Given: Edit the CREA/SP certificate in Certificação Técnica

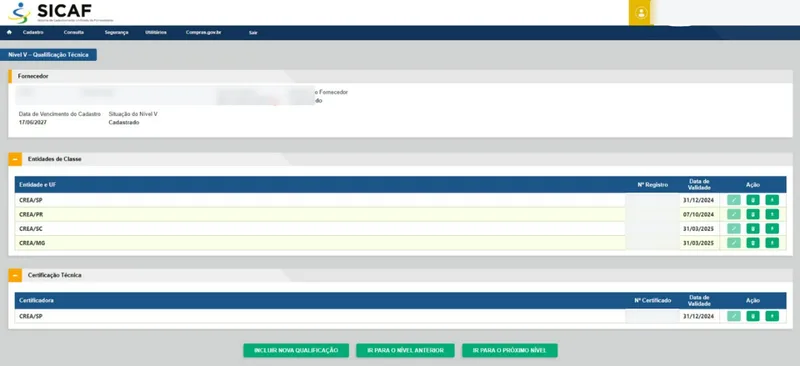Looking at the screenshot, I should (x=734, y=316).
